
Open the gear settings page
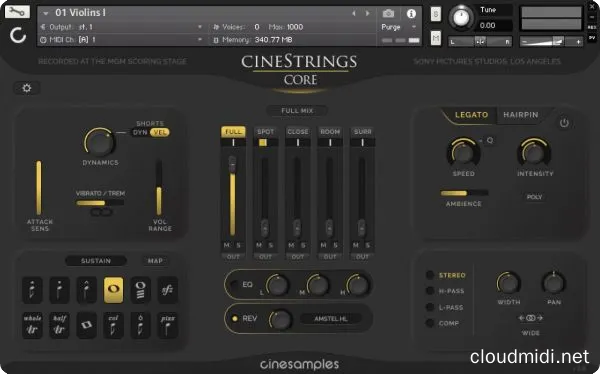27,88
